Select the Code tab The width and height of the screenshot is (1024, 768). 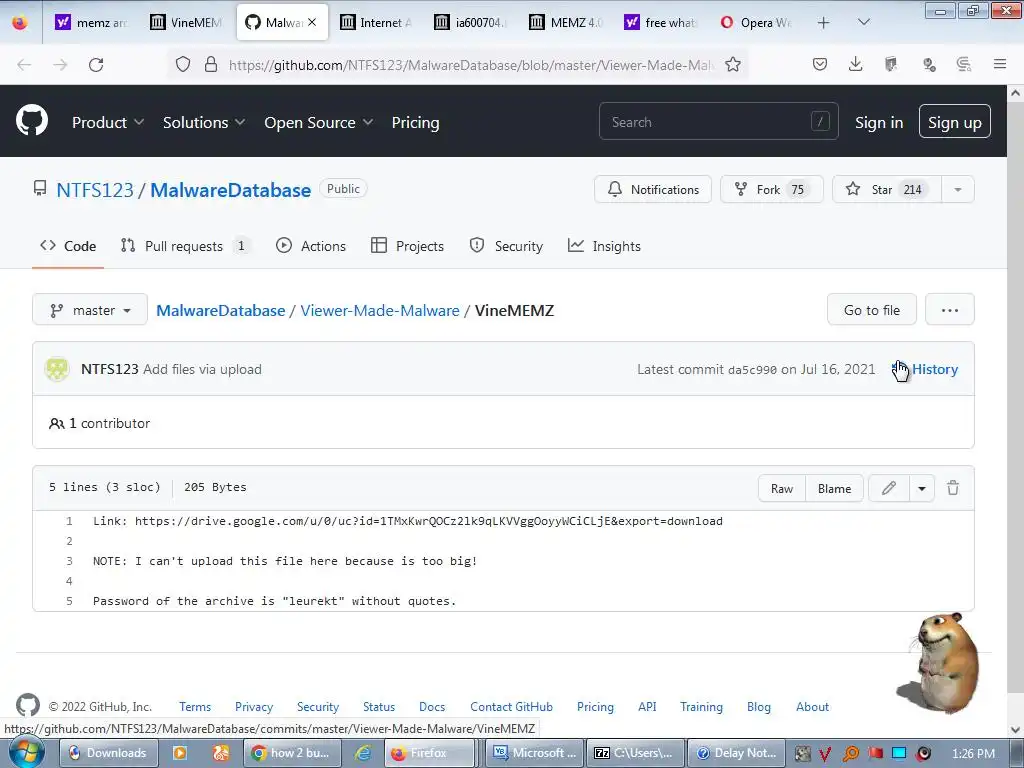pos(68,246)
